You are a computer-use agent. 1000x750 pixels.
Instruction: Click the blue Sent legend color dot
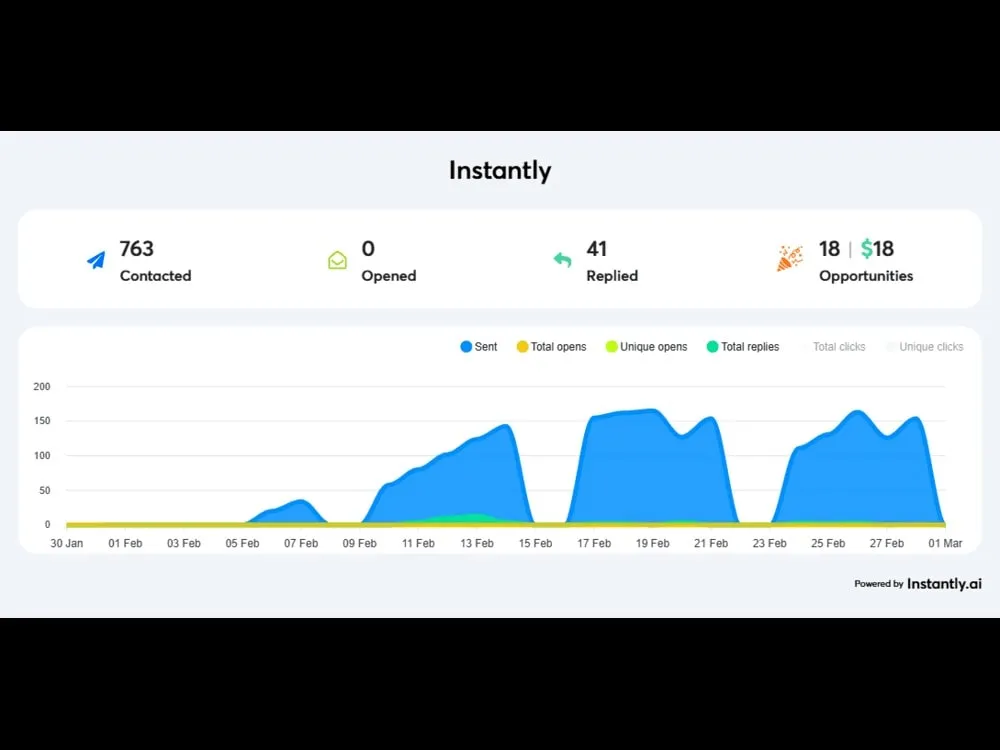pyautogui.click(x=466, y=347)
